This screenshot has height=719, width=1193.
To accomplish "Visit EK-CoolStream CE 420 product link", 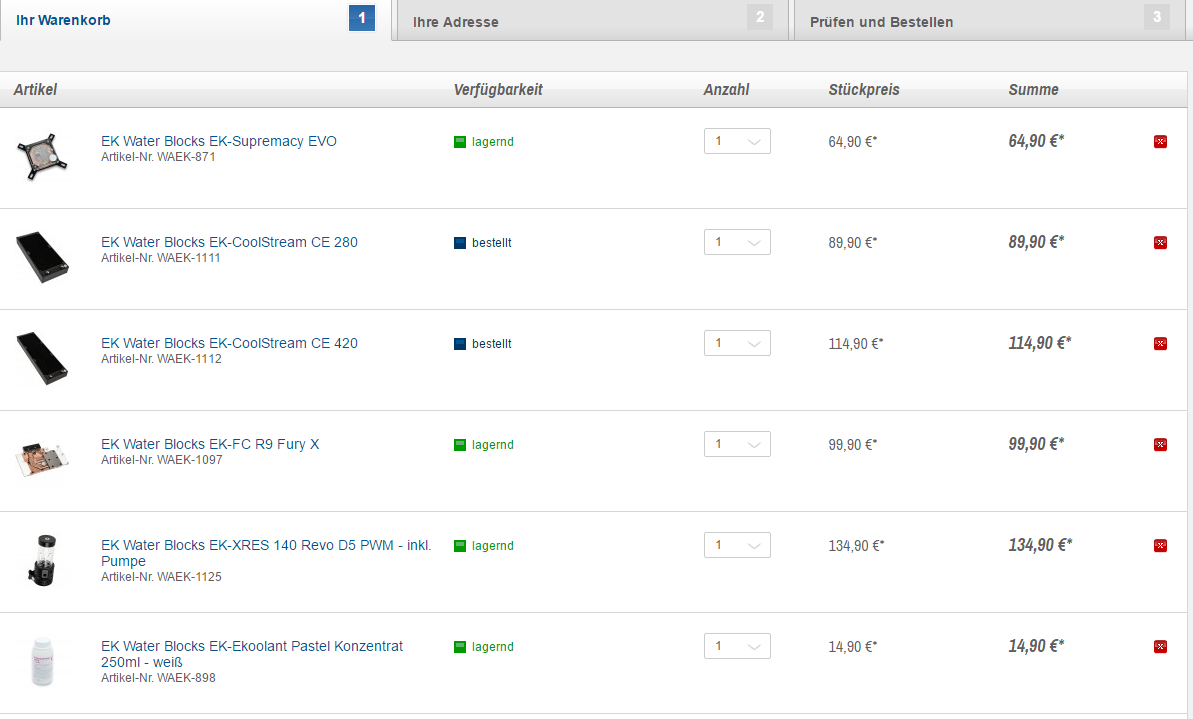I will click(229, 343).
